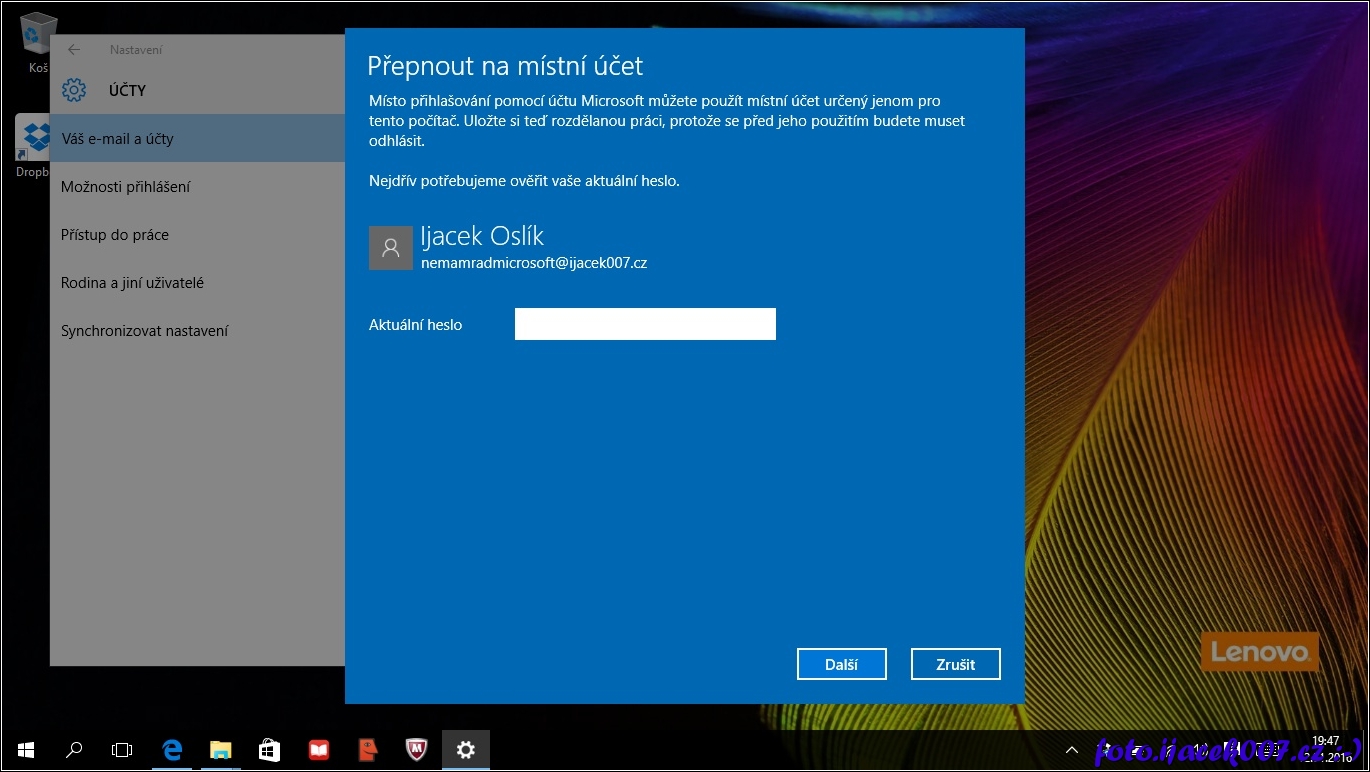1370x772 pixels.
Task: Open taskbar search magnifier
Action: (74, 749)
